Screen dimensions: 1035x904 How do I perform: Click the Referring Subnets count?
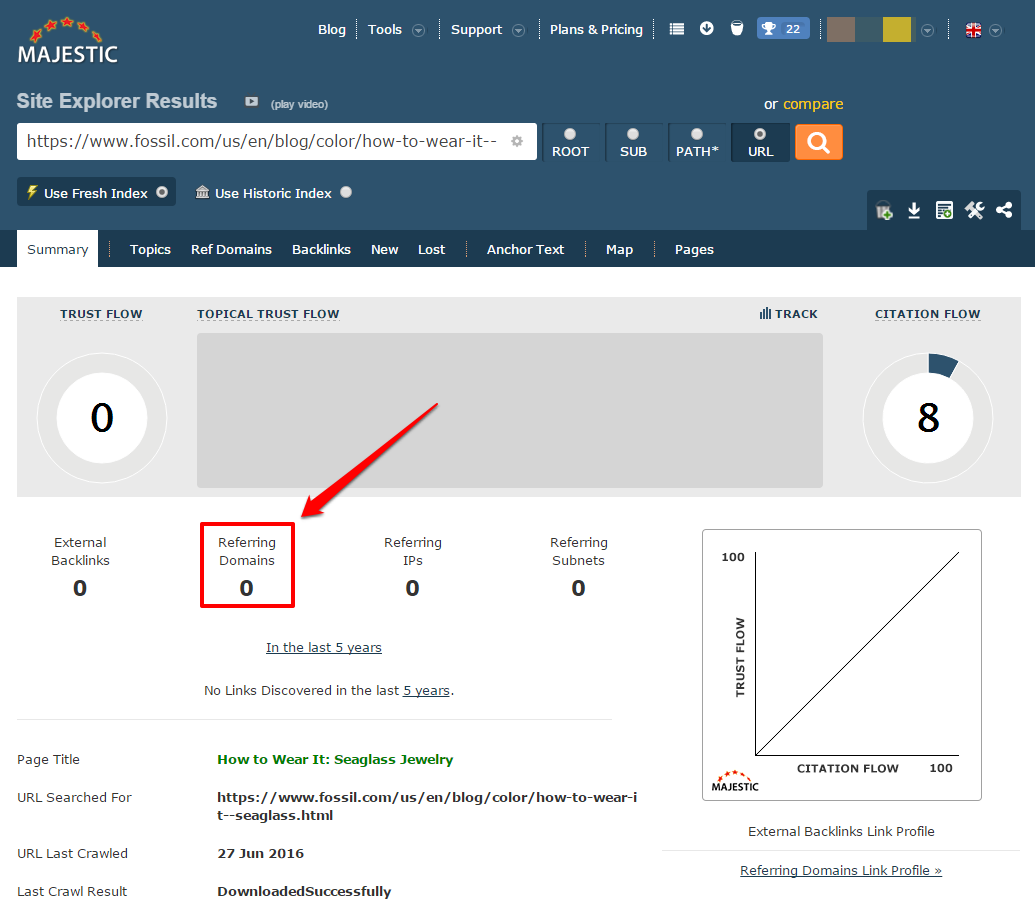click(578, 588)
